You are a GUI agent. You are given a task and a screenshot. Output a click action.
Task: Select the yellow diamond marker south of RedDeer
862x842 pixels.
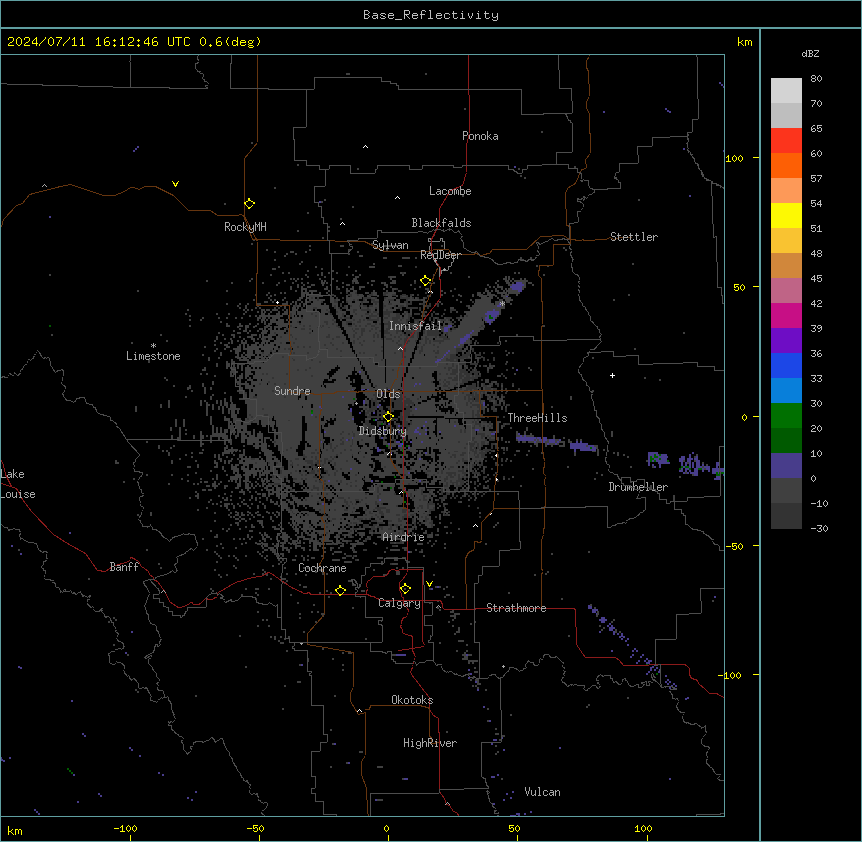click(x=426, y=281)
